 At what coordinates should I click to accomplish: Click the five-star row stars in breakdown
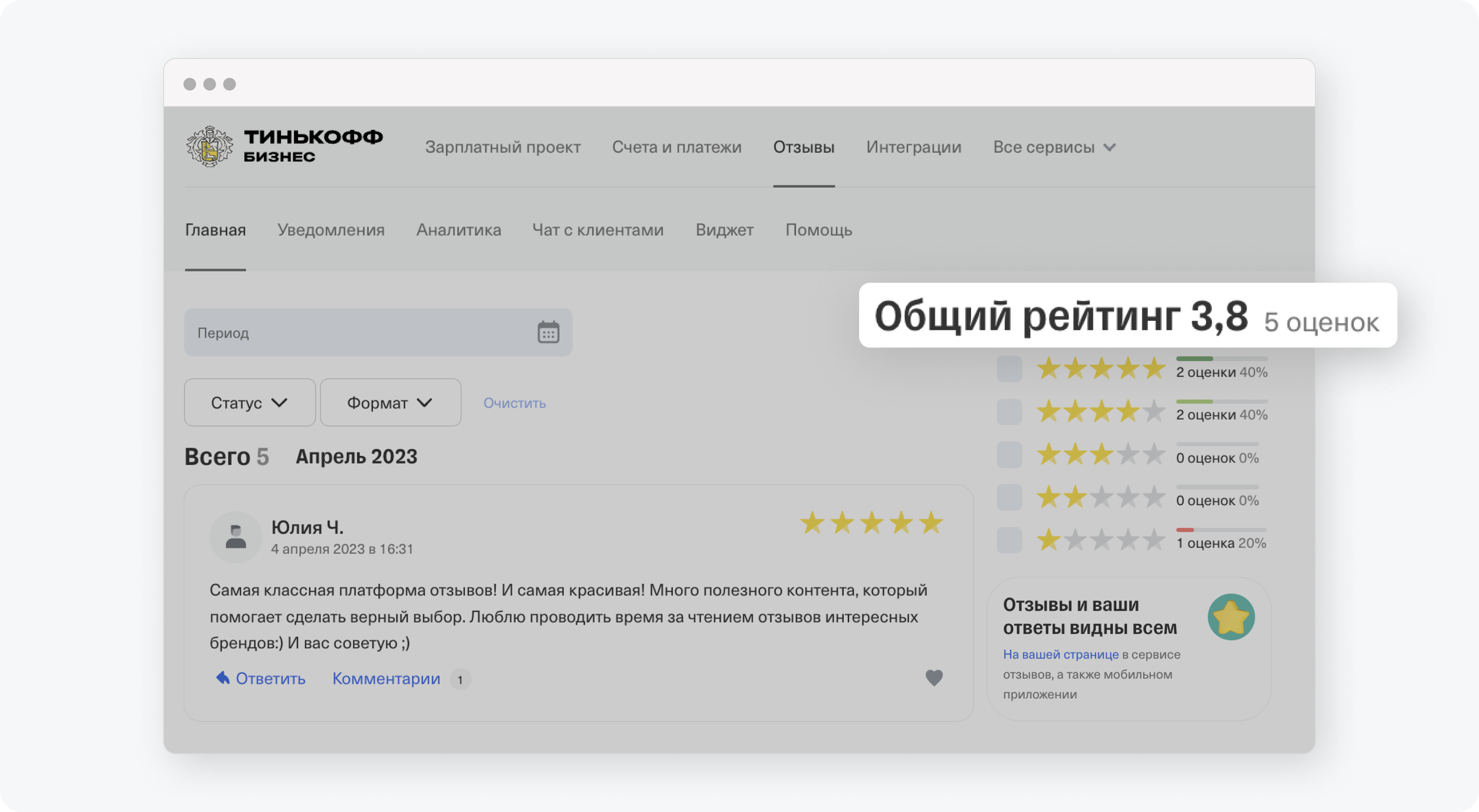tap(1101, 369)
